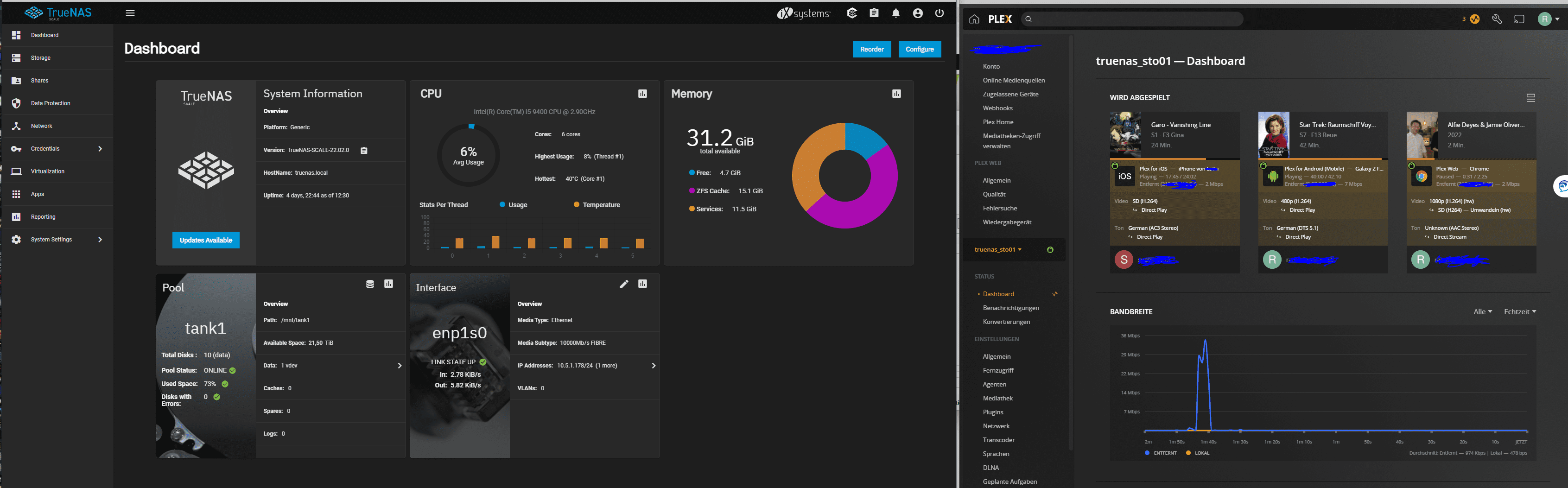Go to Plex home icon
Screen dimensions: 1568x488
coord(975,19)
